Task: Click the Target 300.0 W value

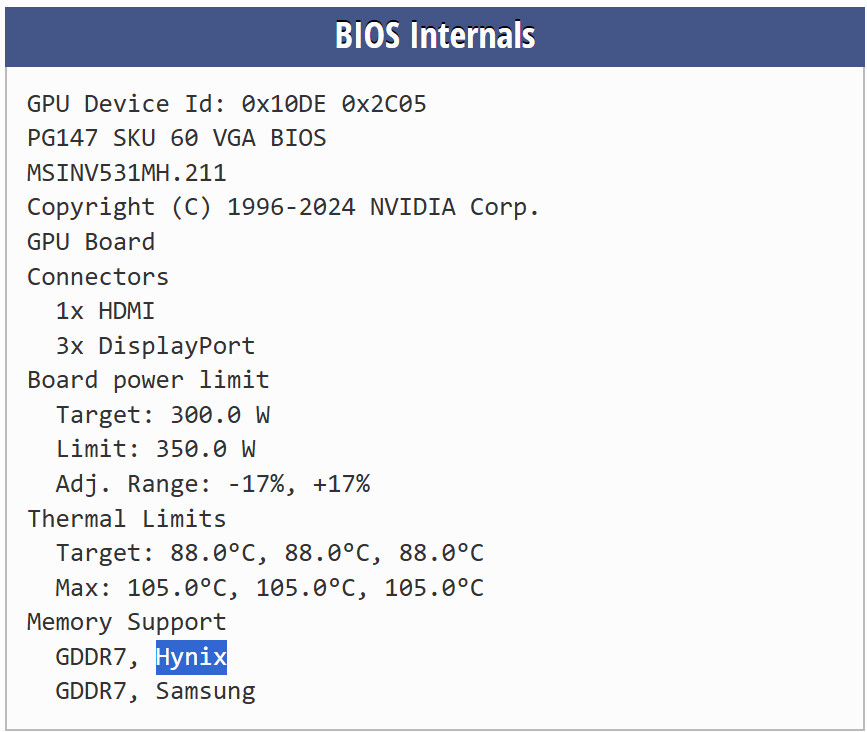Action: (163, 415)
